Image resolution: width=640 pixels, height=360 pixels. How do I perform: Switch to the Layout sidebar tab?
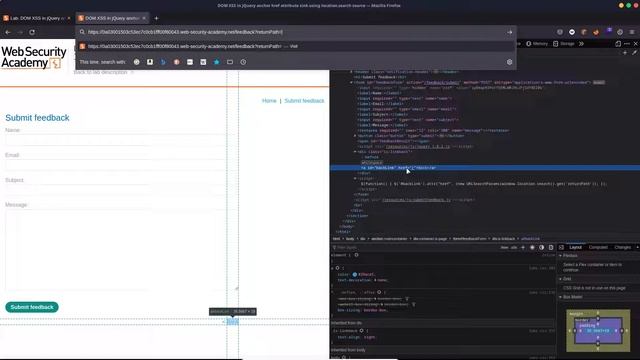point(576,247)
